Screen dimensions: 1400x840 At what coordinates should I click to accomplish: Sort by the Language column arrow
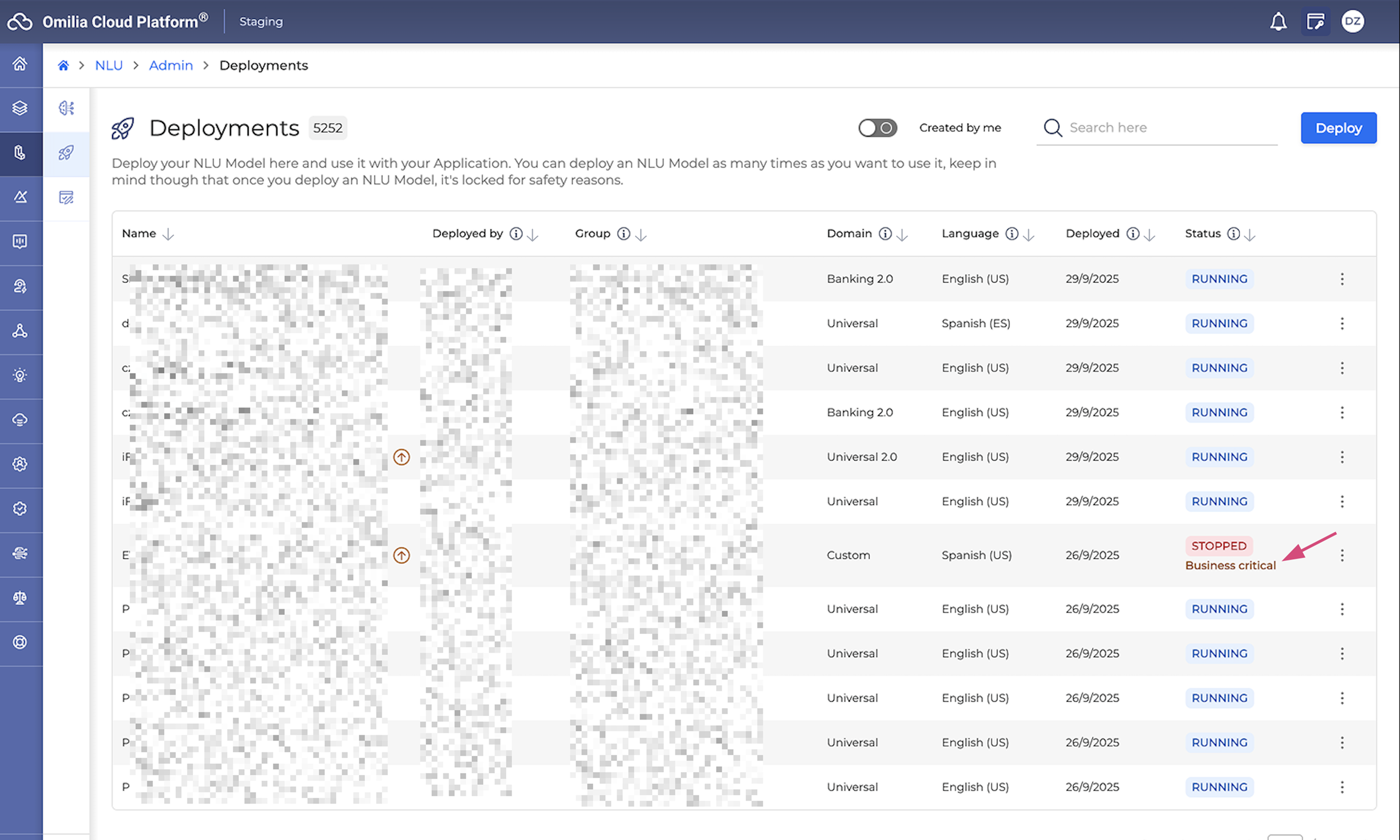1029,235
